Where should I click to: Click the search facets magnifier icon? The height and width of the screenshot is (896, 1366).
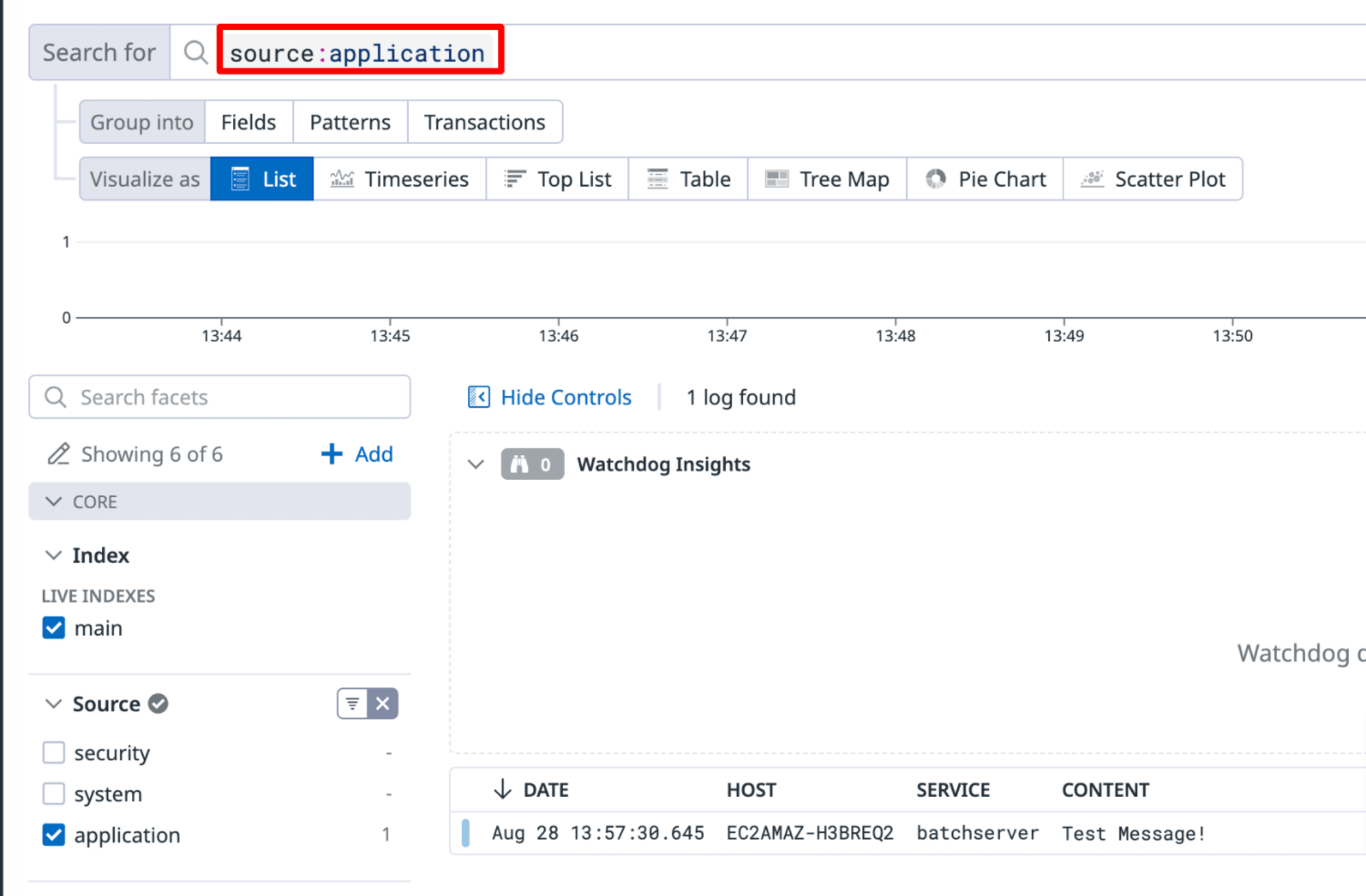click(x=55, y=397)
